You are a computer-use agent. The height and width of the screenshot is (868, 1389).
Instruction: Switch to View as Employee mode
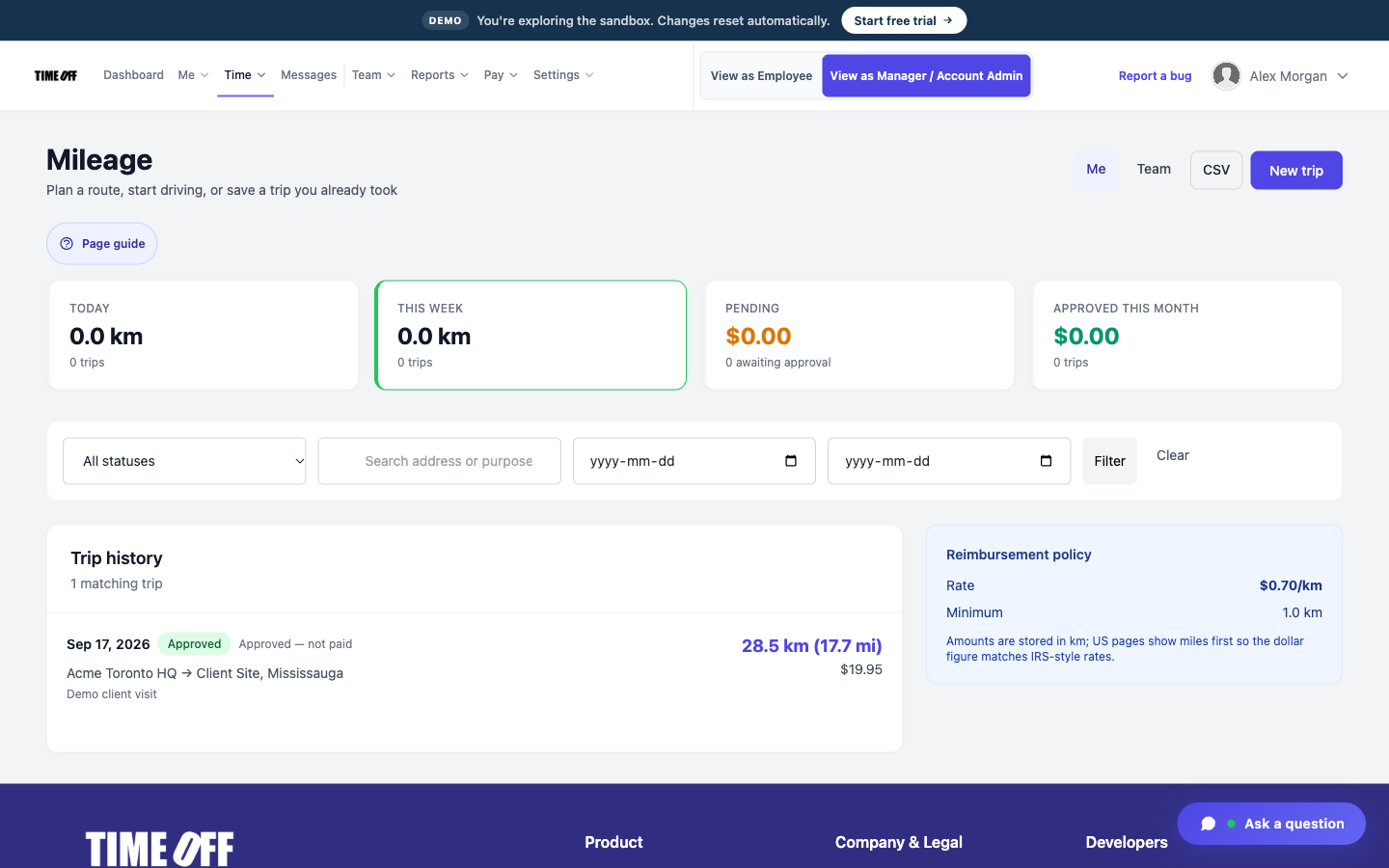point(761,75)
